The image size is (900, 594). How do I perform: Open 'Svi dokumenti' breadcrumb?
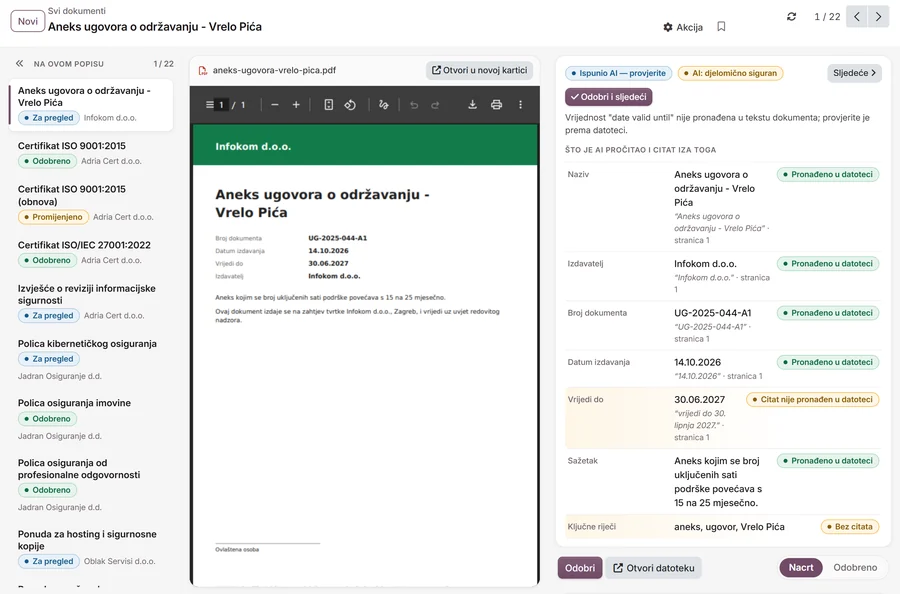click(x=76, y=11)
